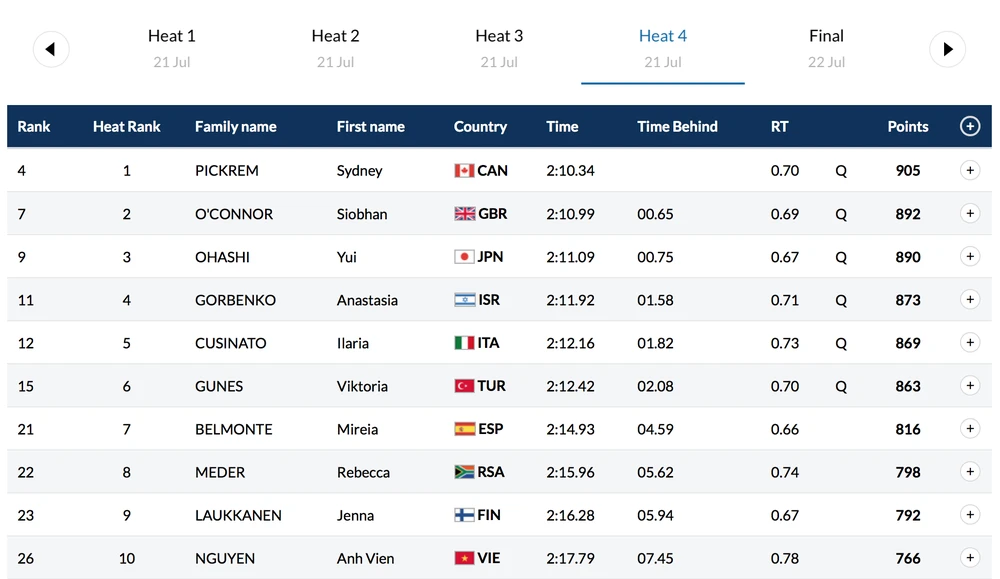Expand details for O'CONNOR row

(x=969, y=213)
